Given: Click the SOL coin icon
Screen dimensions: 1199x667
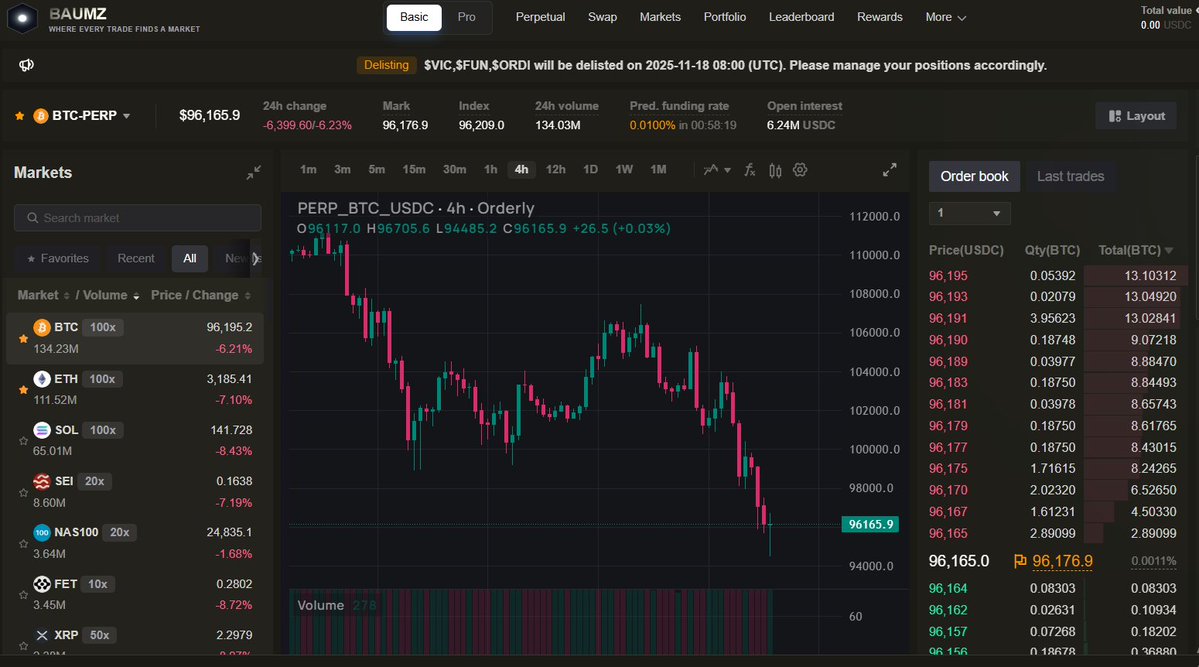Looking at the screenshot, I should 42,430.
